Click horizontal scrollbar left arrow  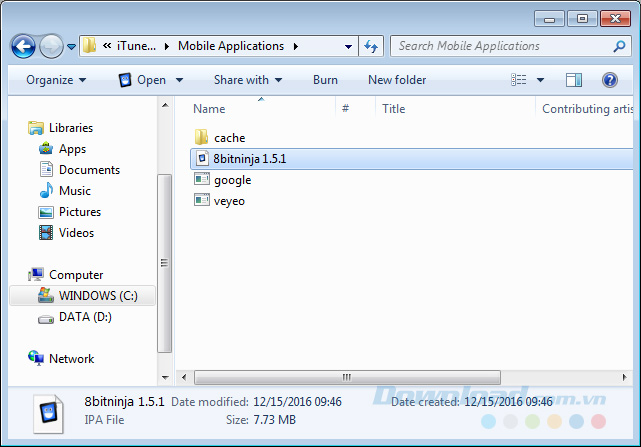tap(184, 377)
